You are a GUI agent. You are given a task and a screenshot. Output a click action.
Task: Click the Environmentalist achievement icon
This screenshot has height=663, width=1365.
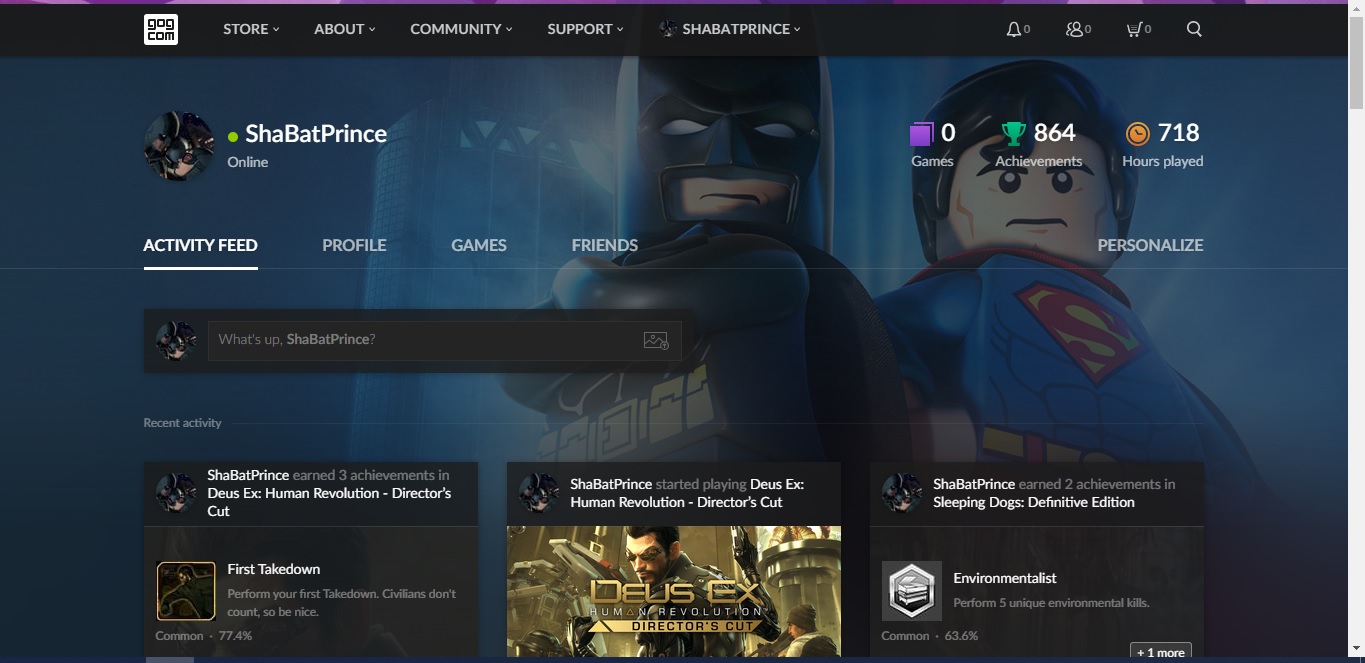(912, 591)
